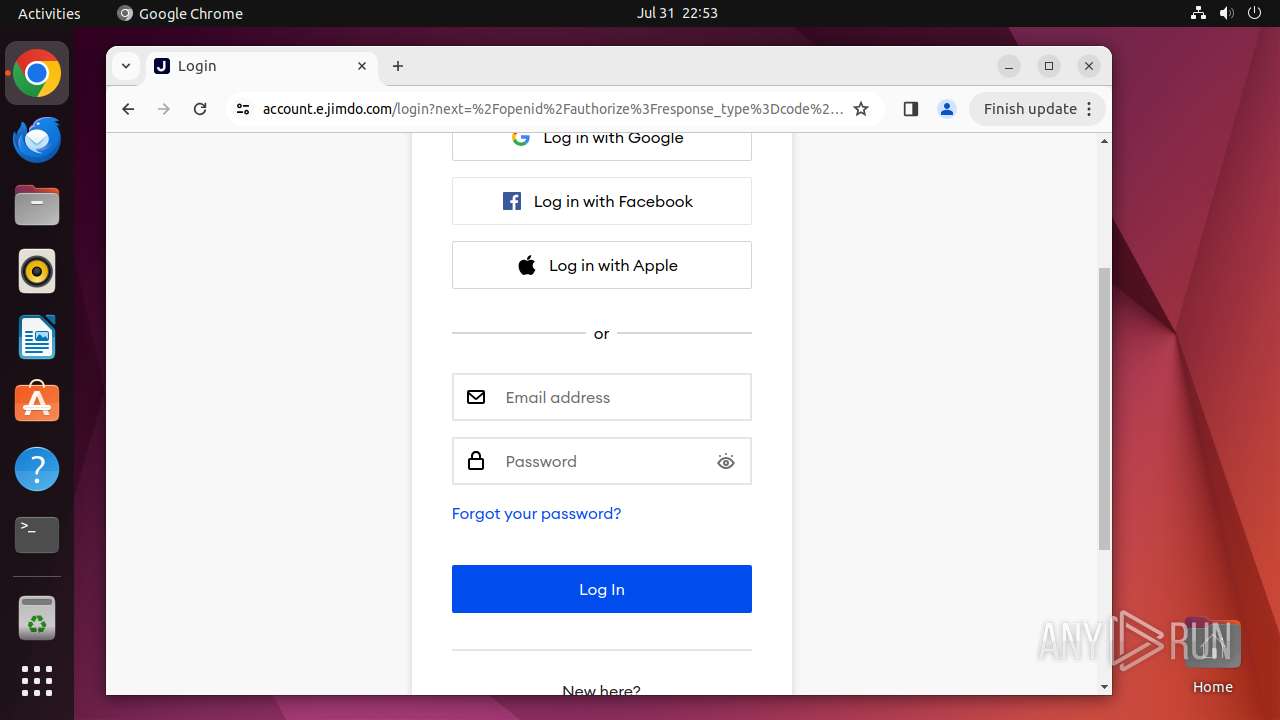Follow the Forgot your password link
Viewport: 1280px width, 720px height.
[x=536, y=513]
